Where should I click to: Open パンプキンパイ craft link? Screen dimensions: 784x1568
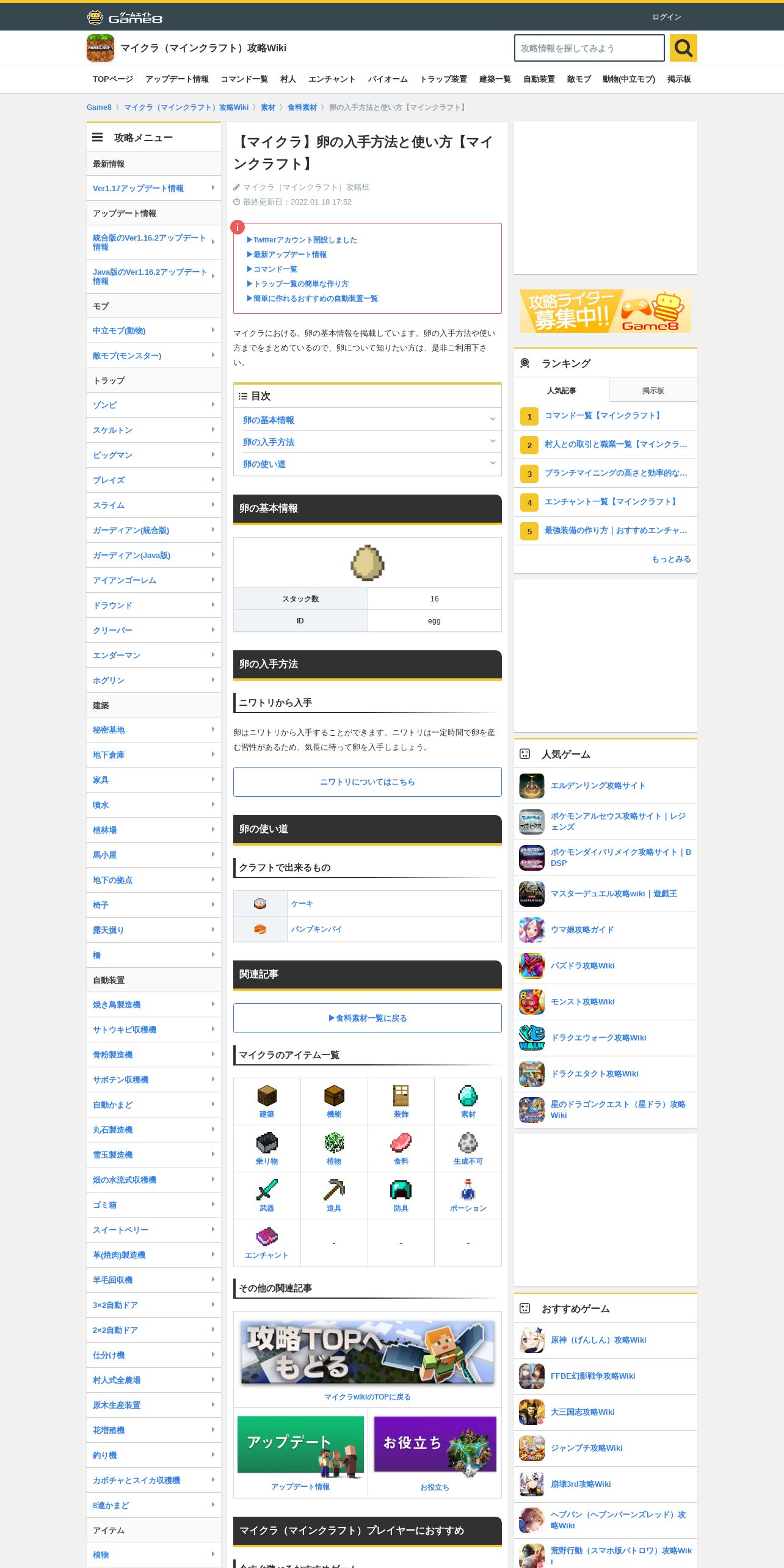[316, 929]
